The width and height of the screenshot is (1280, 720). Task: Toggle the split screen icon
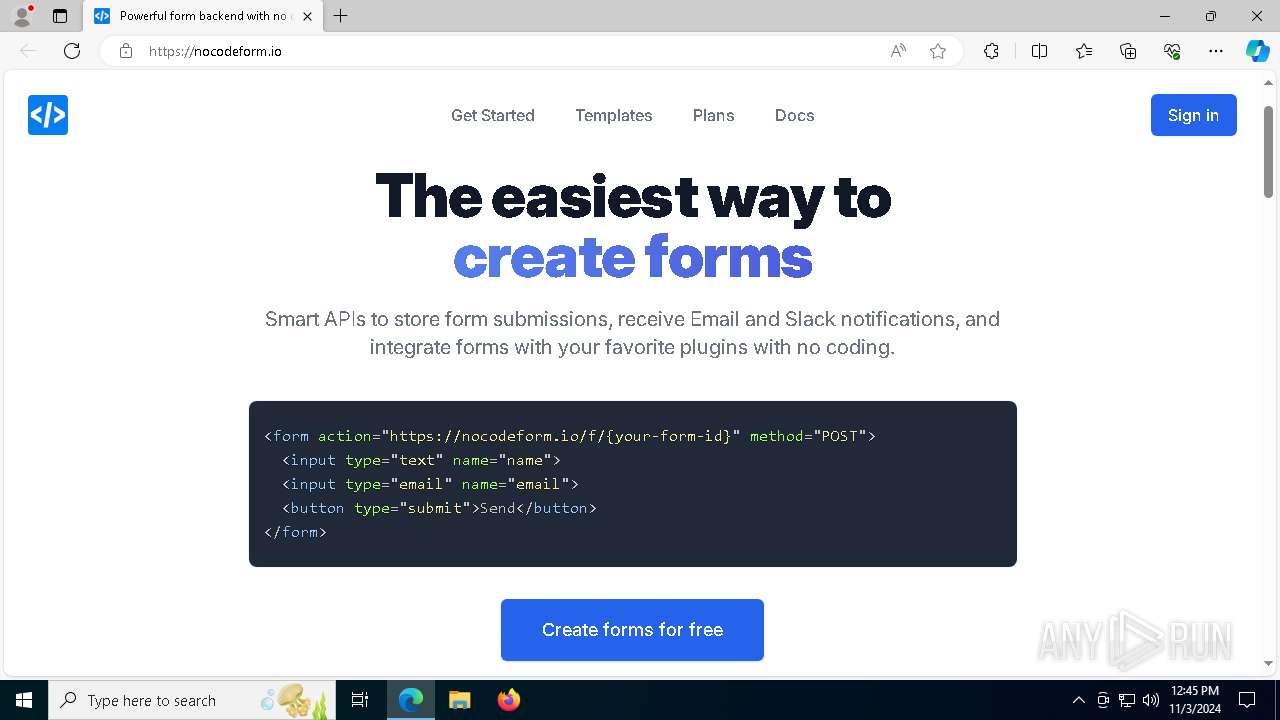1039,51
